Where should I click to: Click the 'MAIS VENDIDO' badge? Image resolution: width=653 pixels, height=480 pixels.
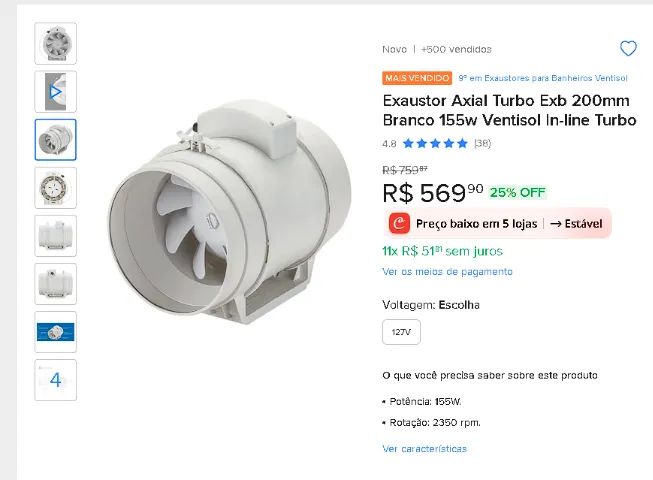point(417,78)
